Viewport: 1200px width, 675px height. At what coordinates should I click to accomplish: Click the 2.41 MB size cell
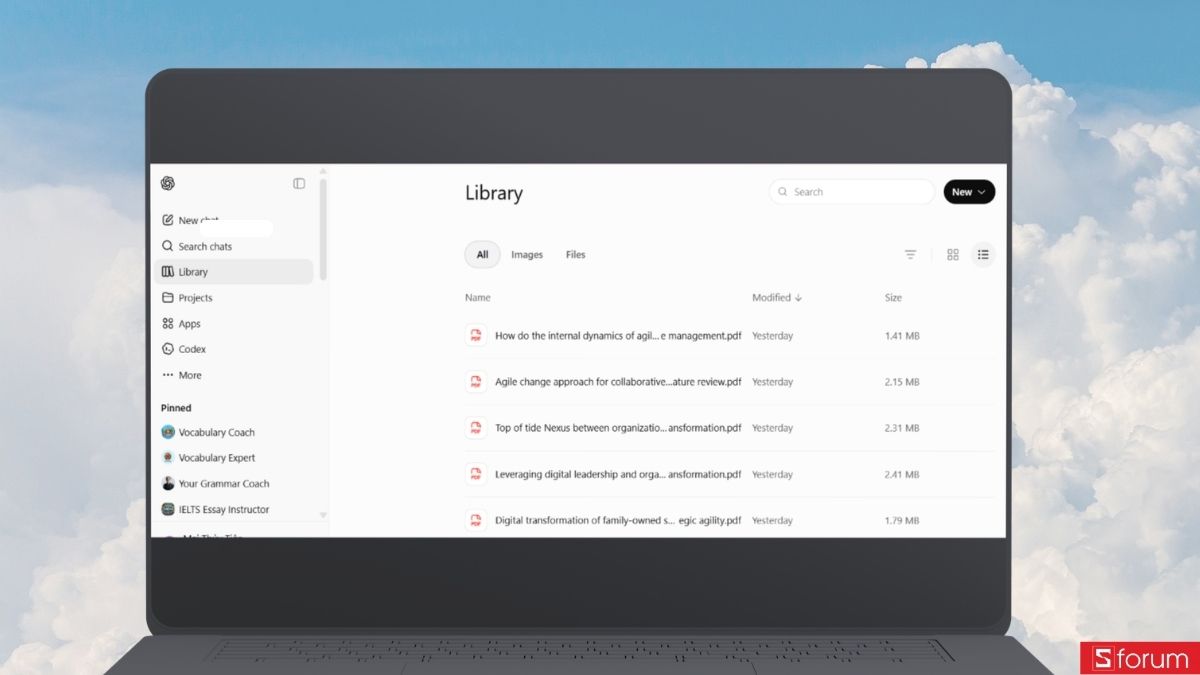(x=902, y=474)
